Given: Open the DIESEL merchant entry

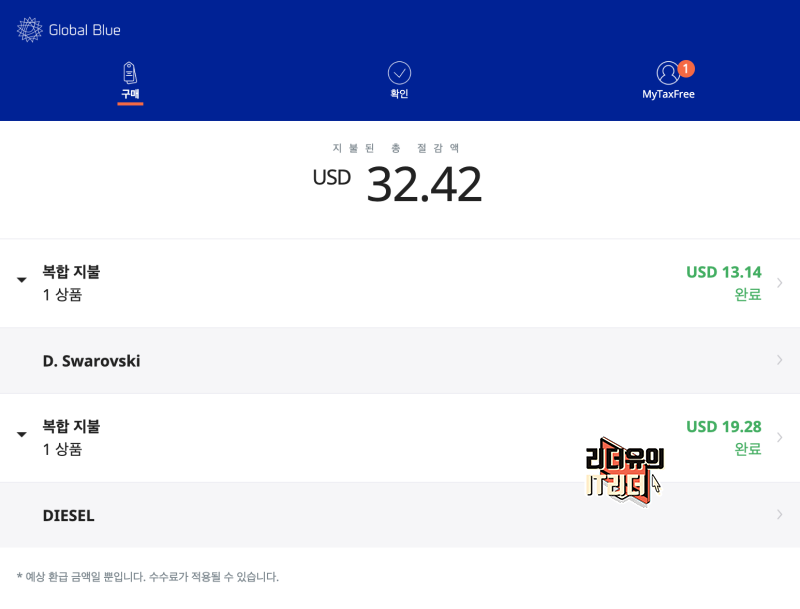Looking at the screenshot, I should [400, 515].
